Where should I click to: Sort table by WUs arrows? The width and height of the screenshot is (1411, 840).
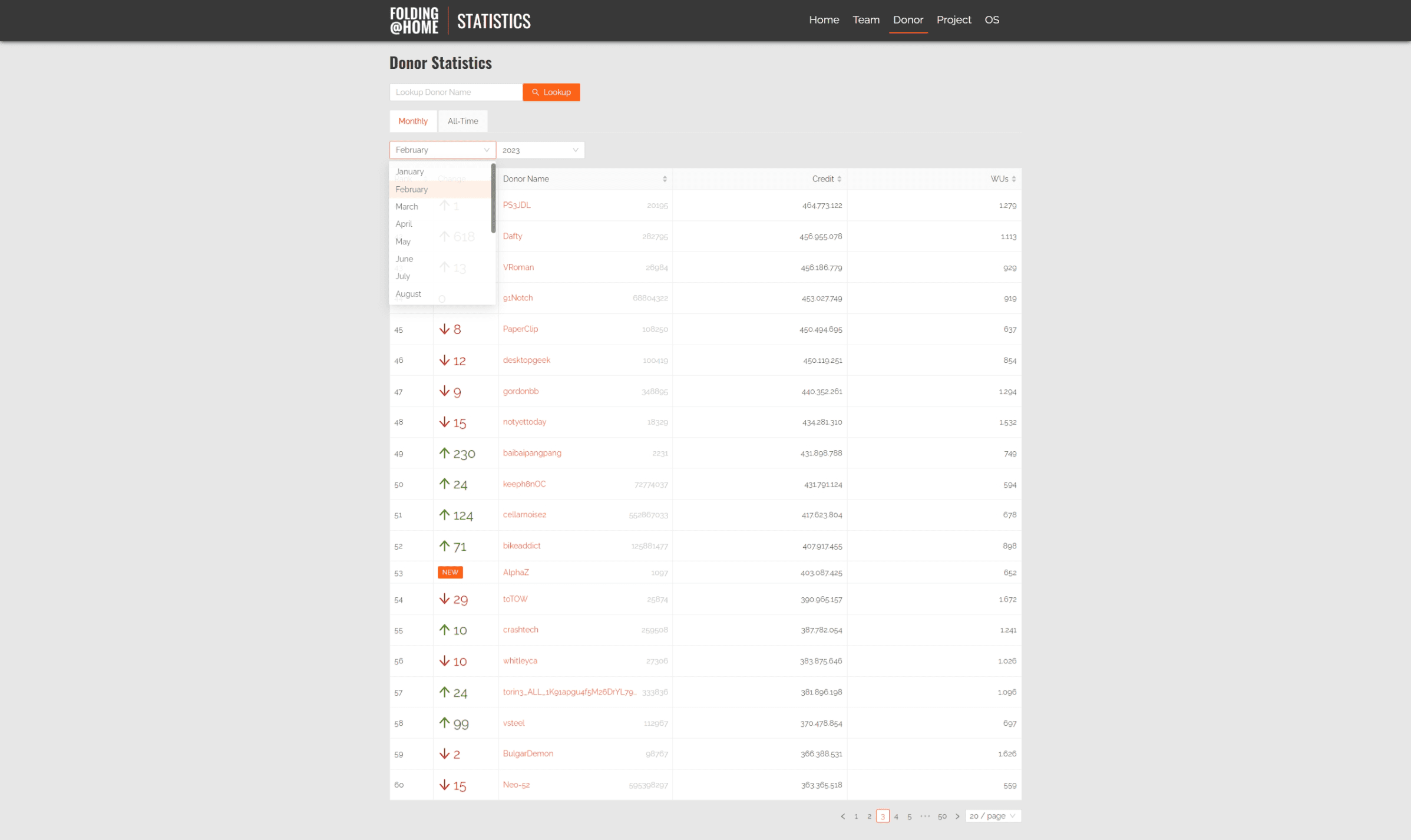(1013, 179)
